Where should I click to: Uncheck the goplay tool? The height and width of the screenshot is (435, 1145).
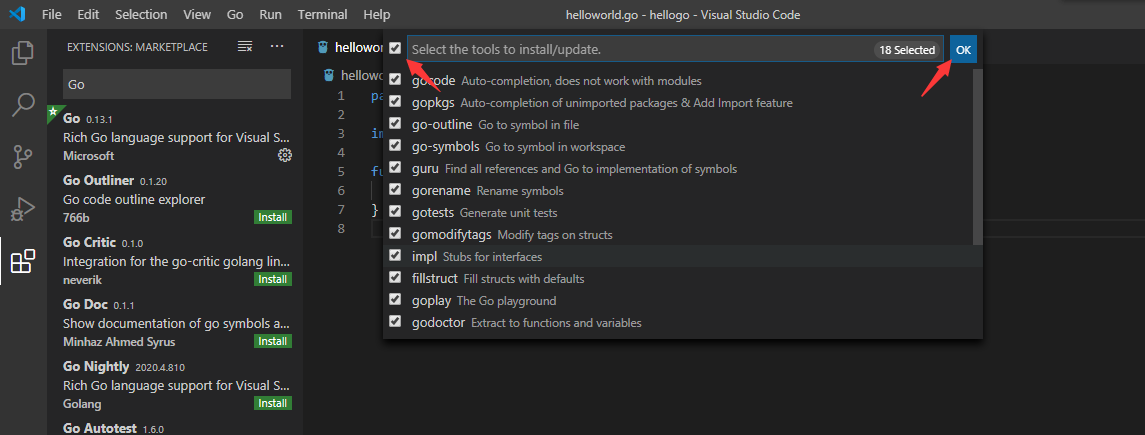tap(395, 299)
